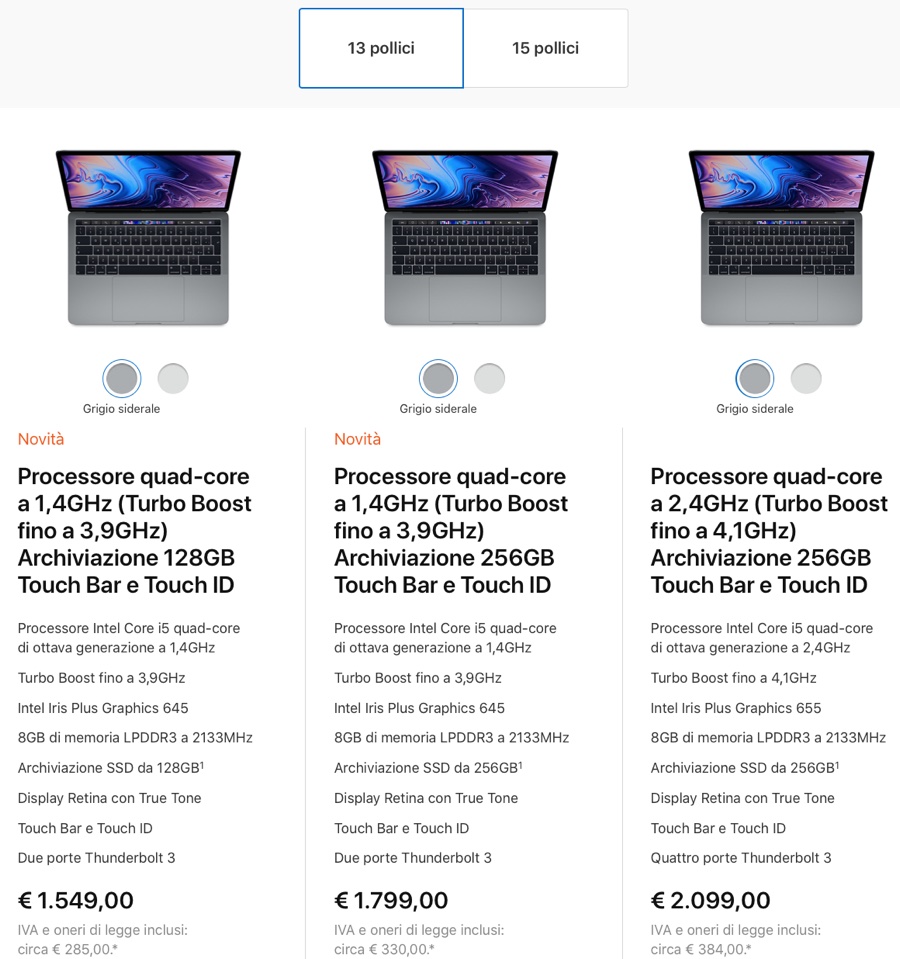The height and width of the screenshot is (959, 900).
Task: Open the 1,4GHz 256GB model heading
Action: tap(451, 531)
